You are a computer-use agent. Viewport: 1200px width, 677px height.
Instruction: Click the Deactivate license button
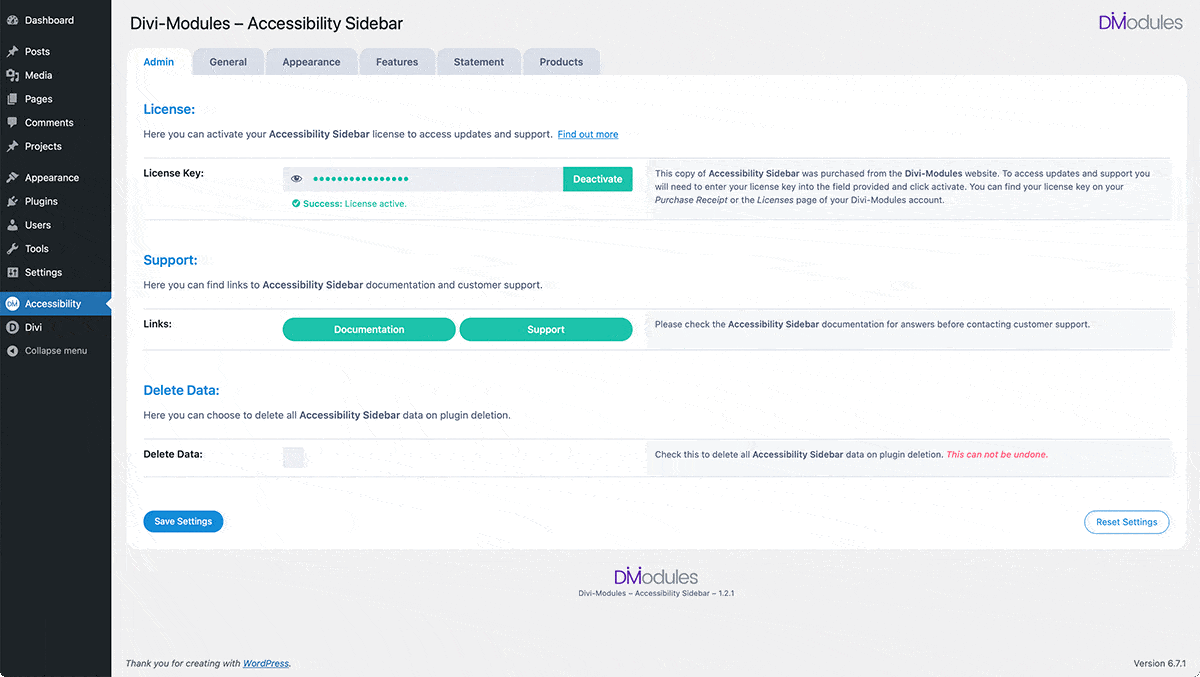[x=597, y=178]
